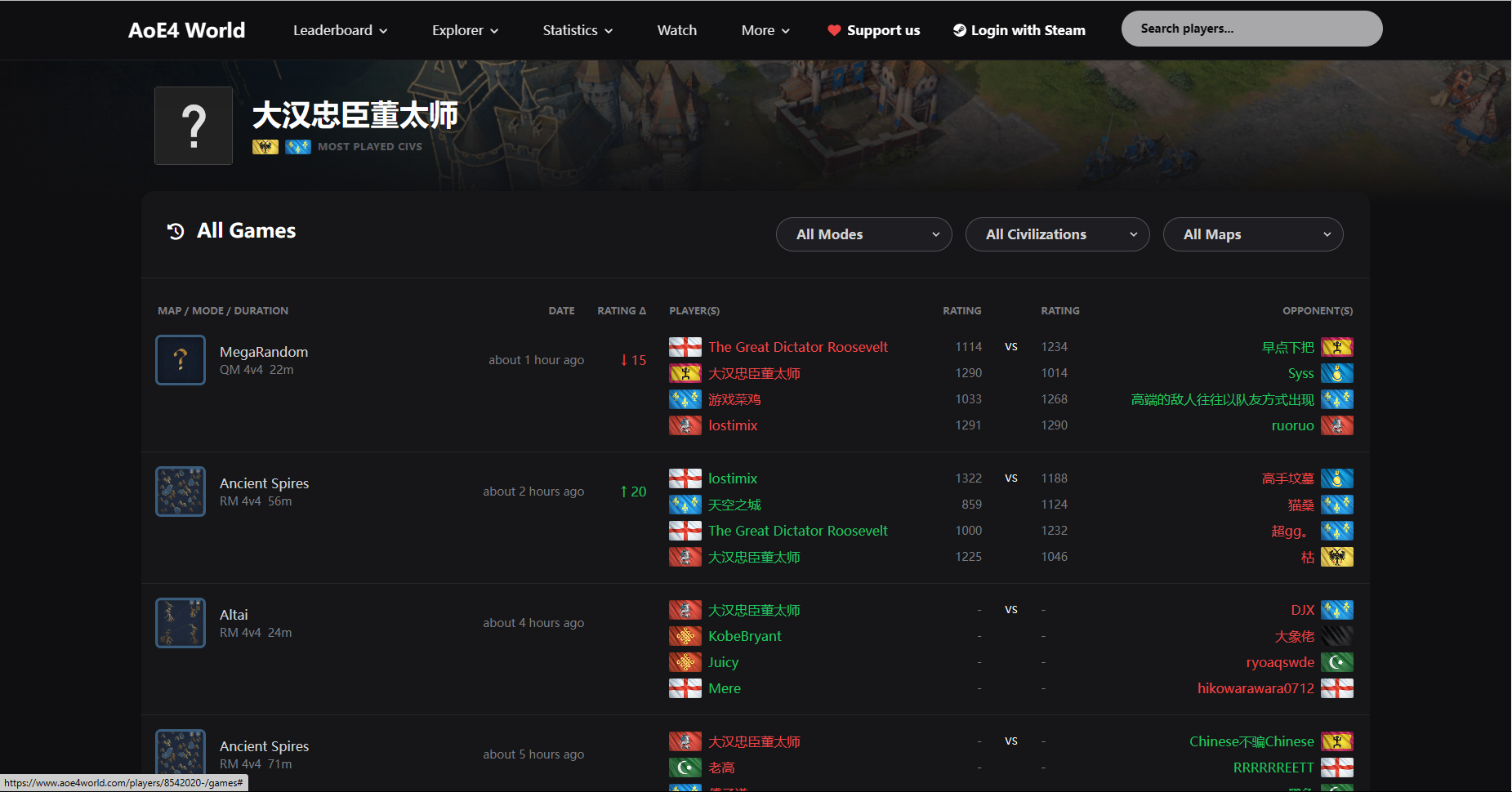Screen dimensions: 1512x792
Task: Click Login with Steam
Action: 1019,30
